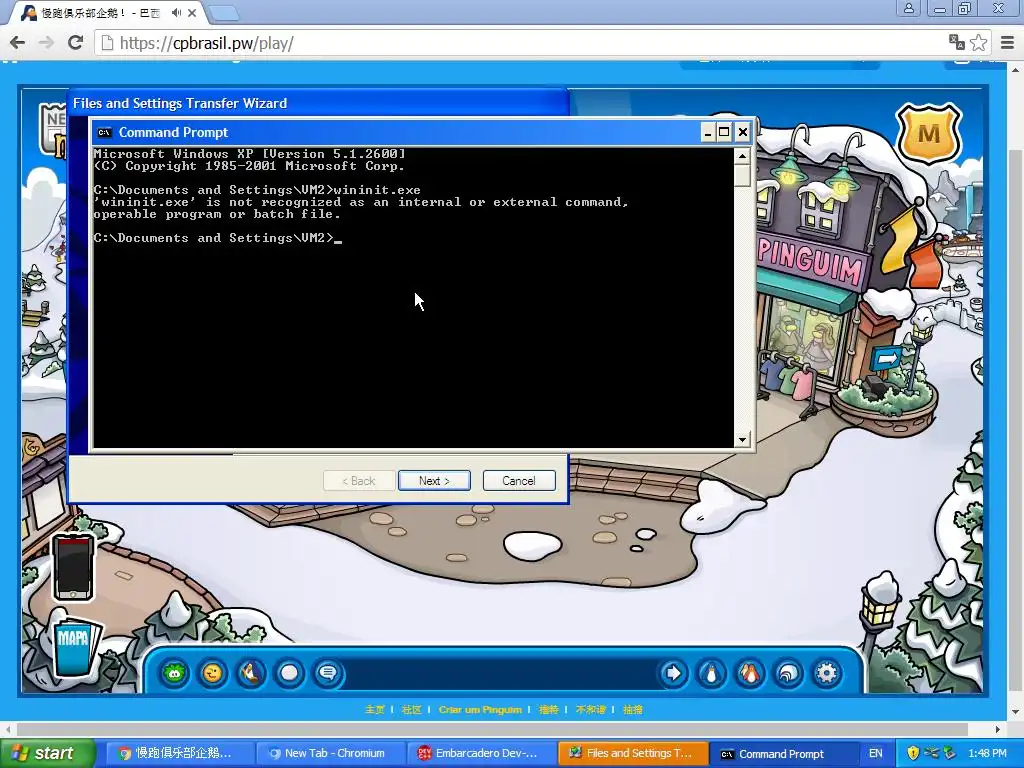Screen dimensions: 1024x768
Task: Select the Club Penguin browser tab
Action: point(108,13)
